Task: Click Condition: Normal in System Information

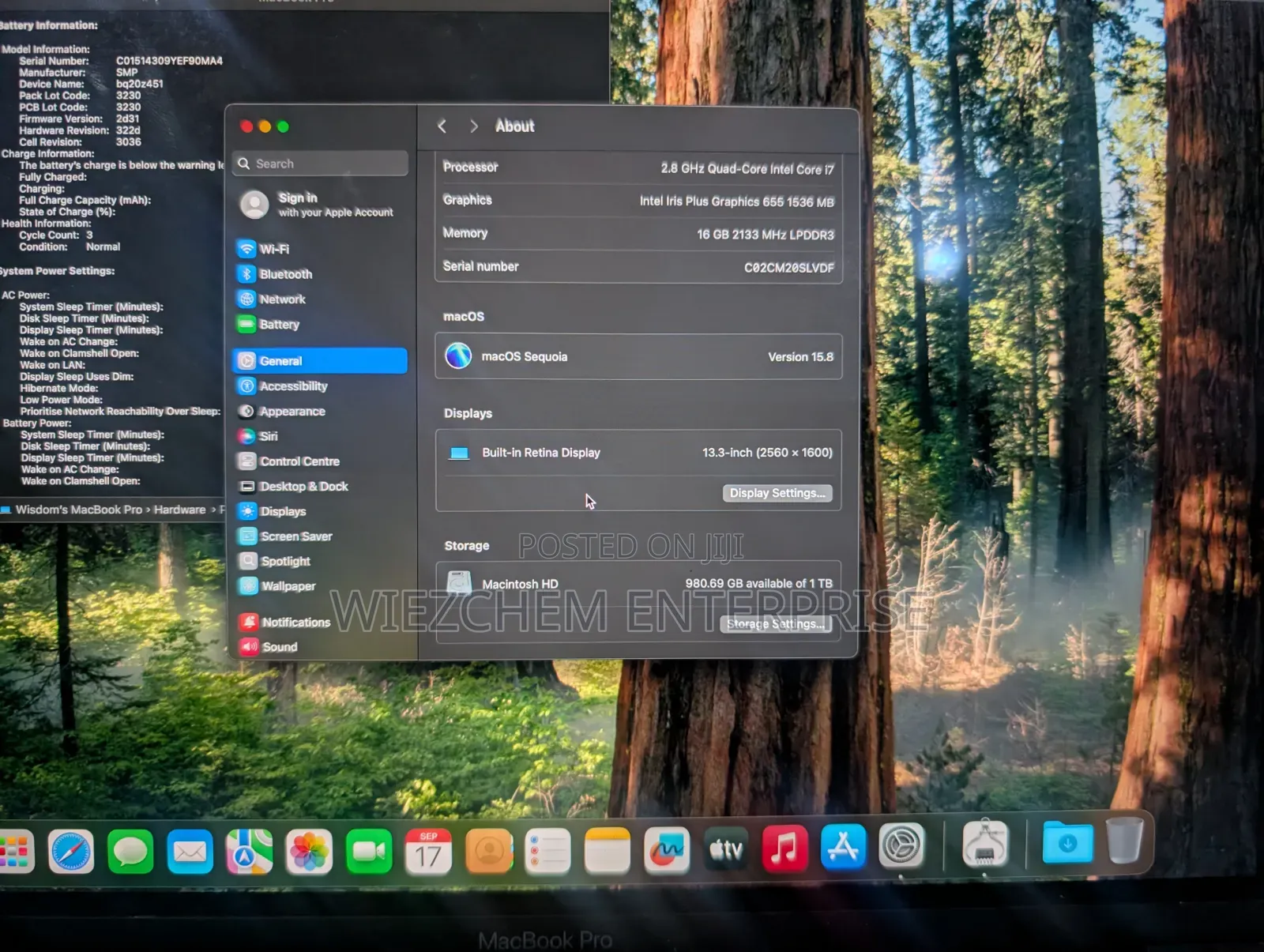Action: pyautogui.click(x=70, y=246)
